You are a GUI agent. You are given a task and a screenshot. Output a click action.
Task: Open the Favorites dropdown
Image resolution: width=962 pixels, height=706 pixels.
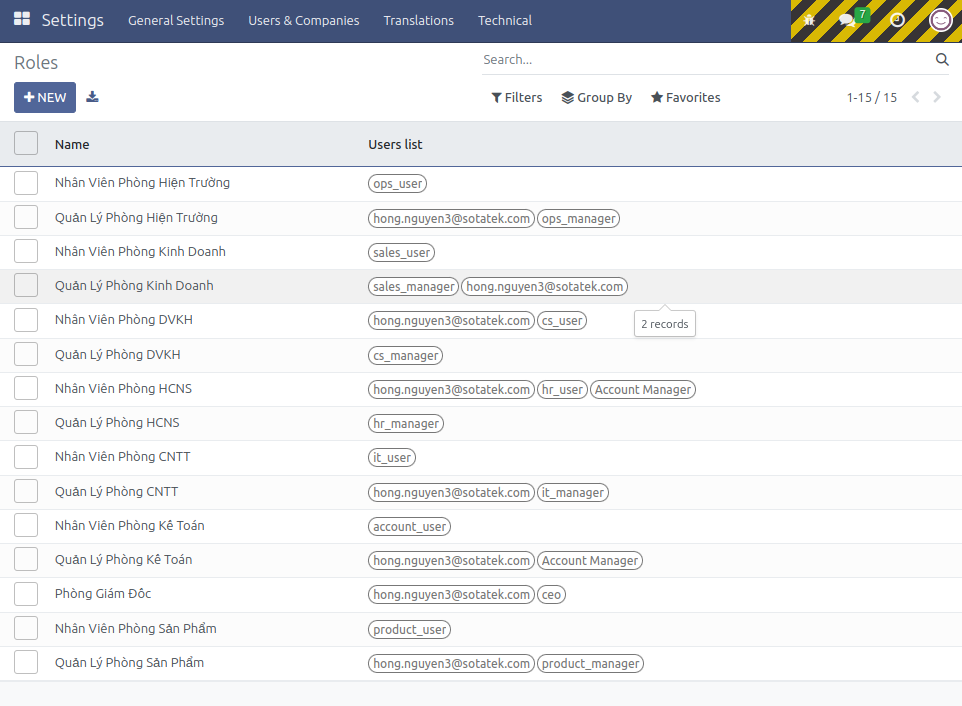point(685,97)
